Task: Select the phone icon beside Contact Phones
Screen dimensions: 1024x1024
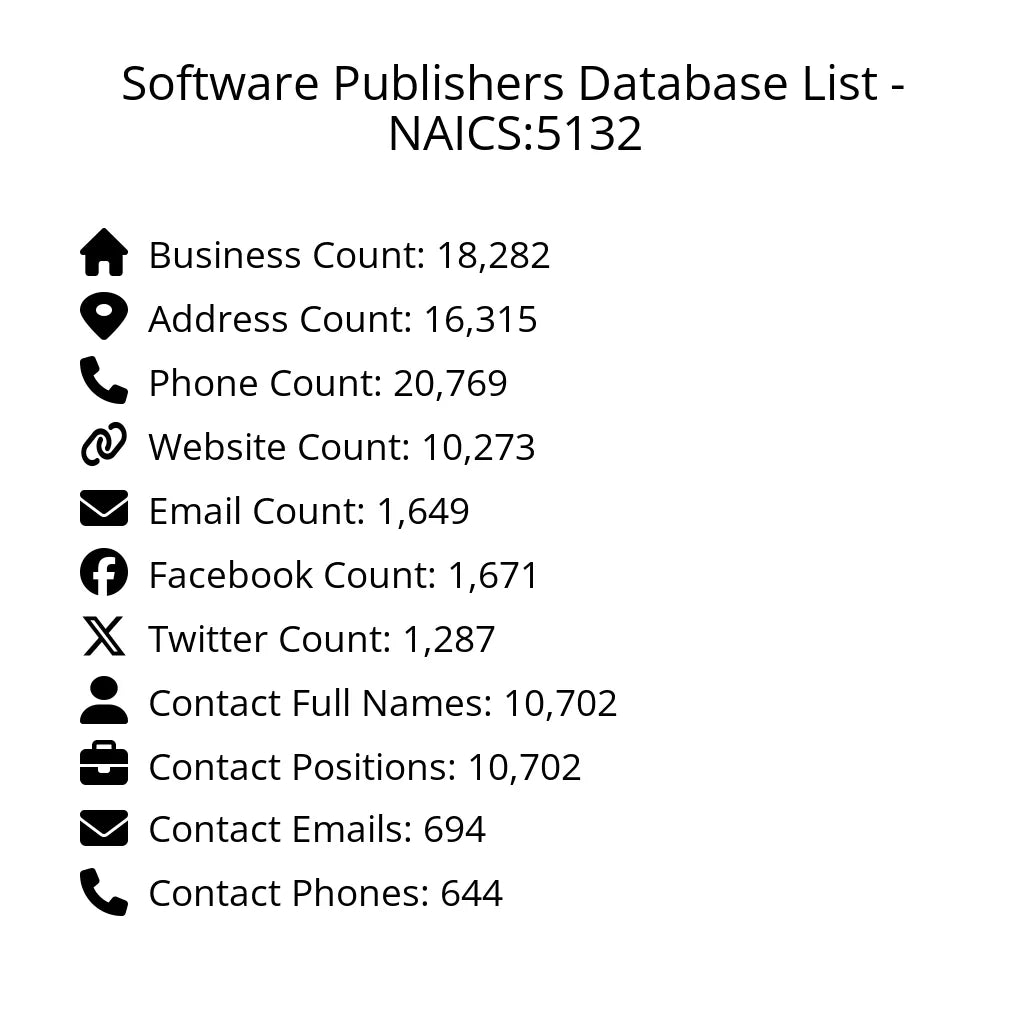Action: pos(104,892)
